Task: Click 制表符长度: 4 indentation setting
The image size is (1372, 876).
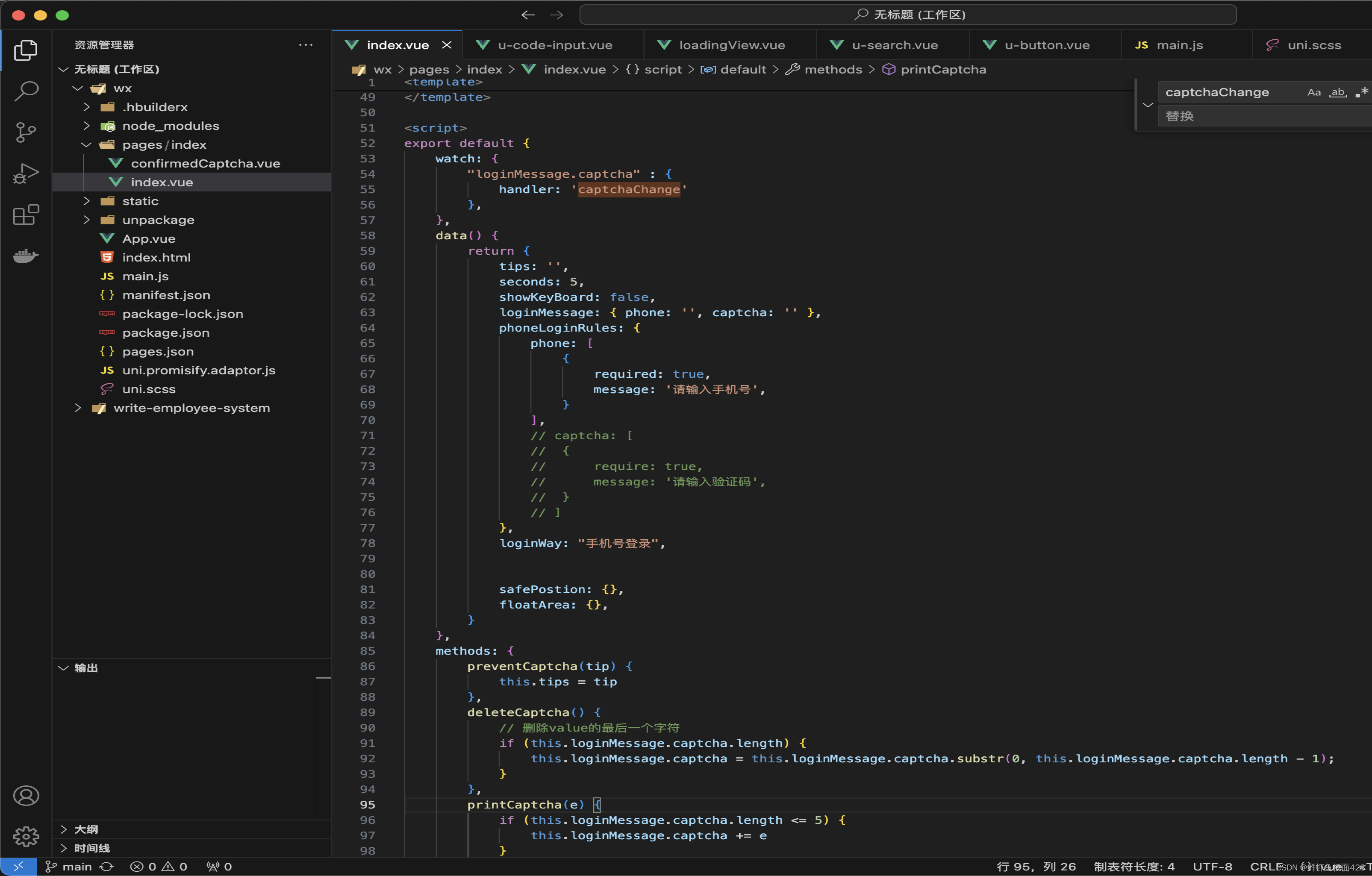Action: [x=1134, y=866]
